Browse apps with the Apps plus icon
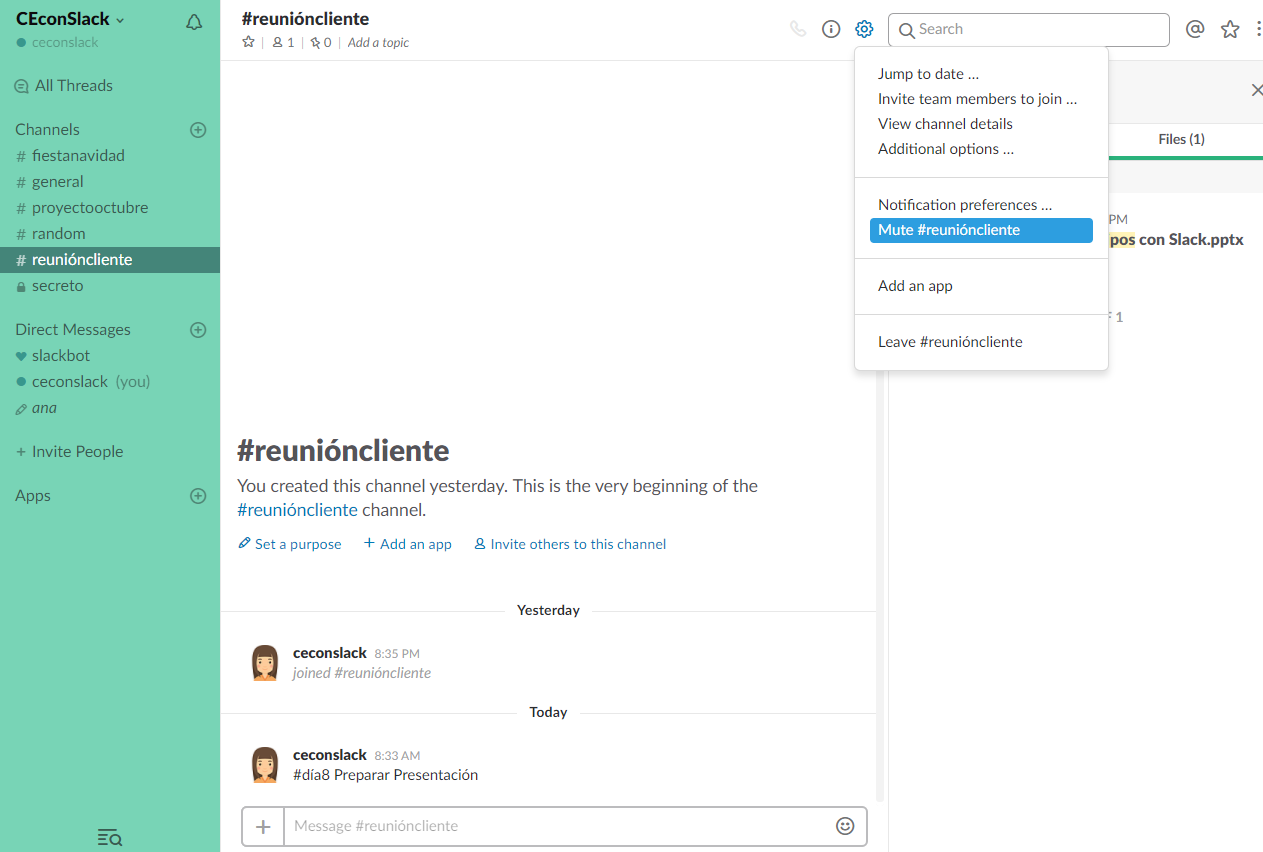 point(198,496)
